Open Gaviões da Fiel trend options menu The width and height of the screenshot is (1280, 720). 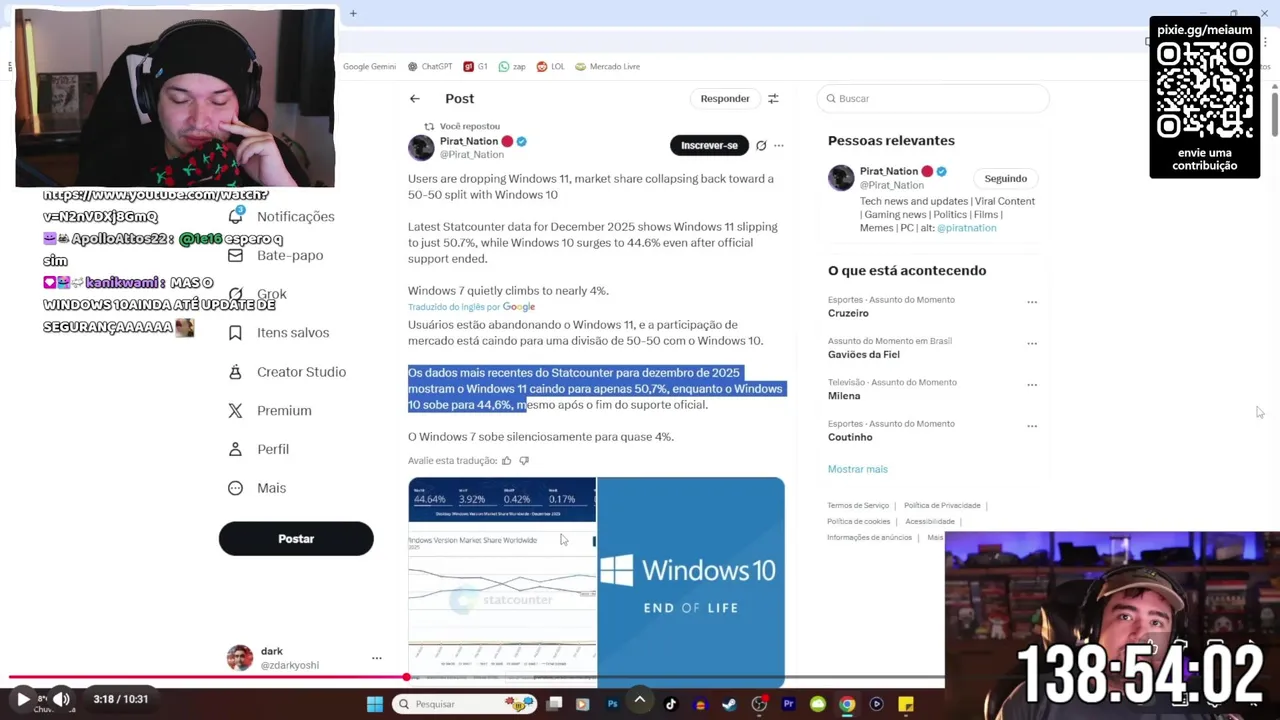tap(1032, 343)
